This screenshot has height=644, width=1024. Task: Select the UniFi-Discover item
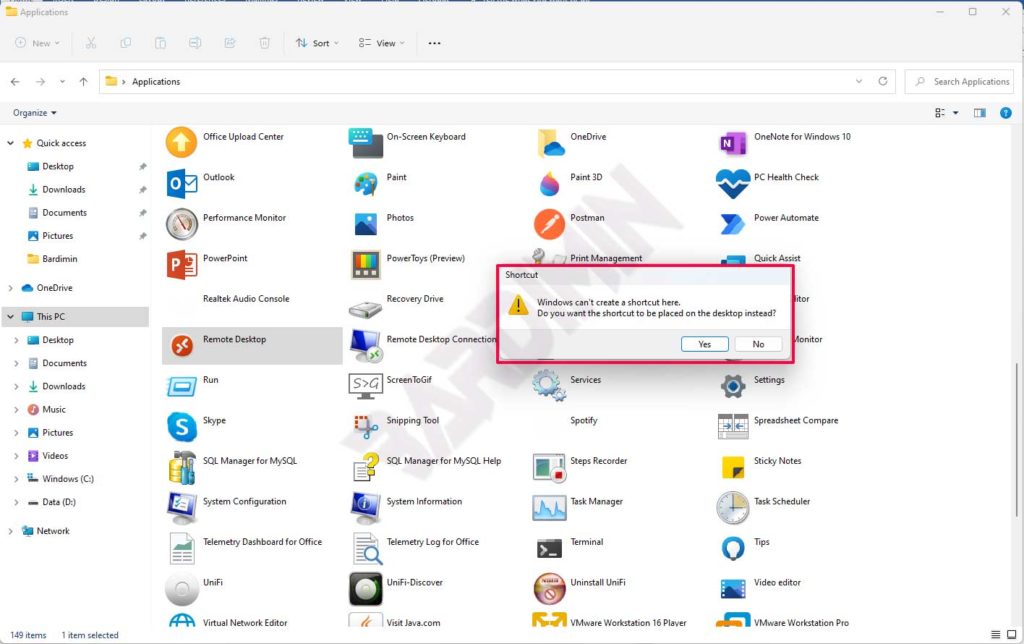(396, 589)
